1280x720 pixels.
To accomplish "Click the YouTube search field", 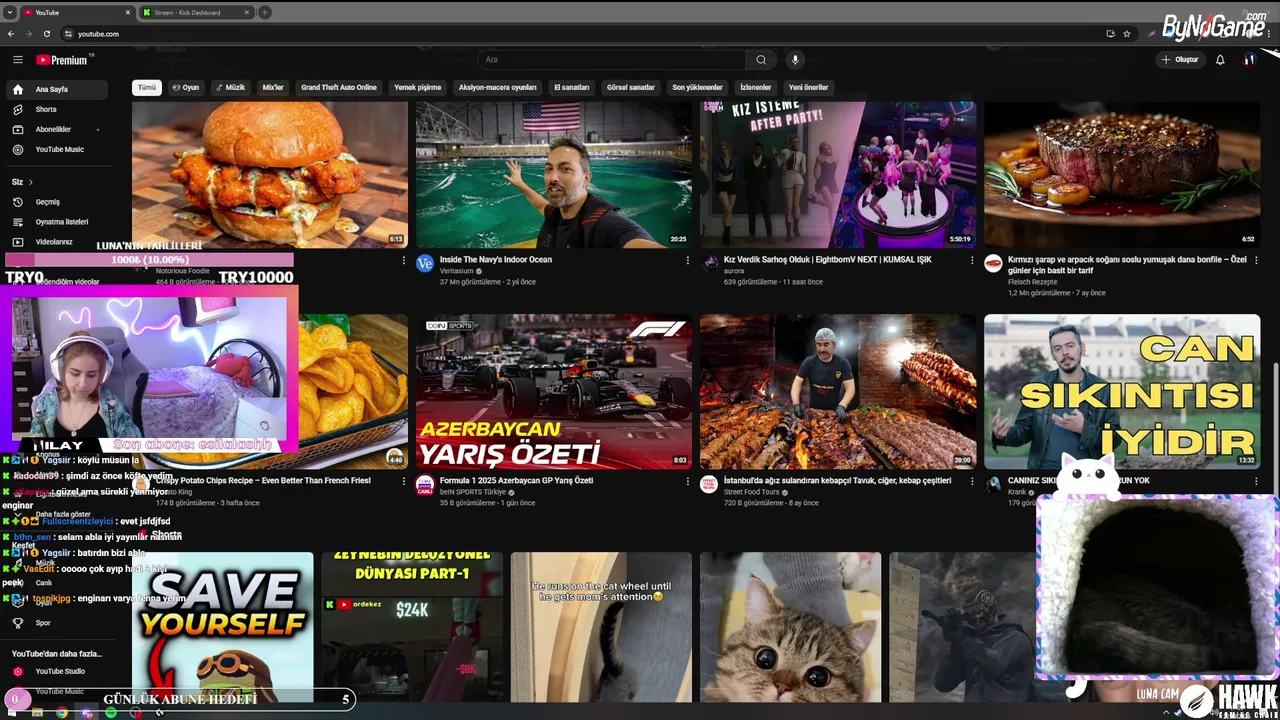I will [610, 60].
